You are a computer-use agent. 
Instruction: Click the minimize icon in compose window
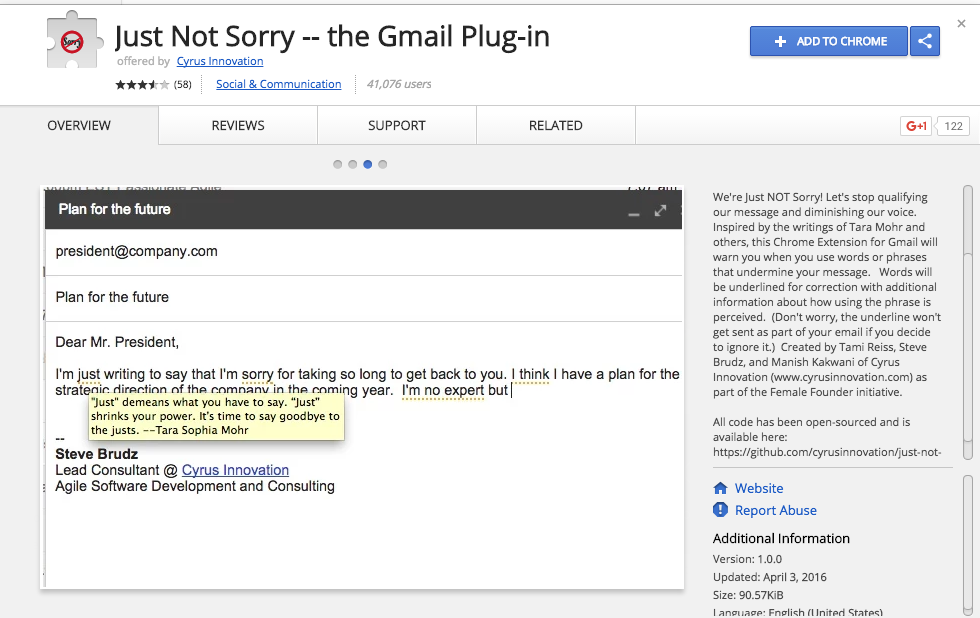[x=634, y=214]
